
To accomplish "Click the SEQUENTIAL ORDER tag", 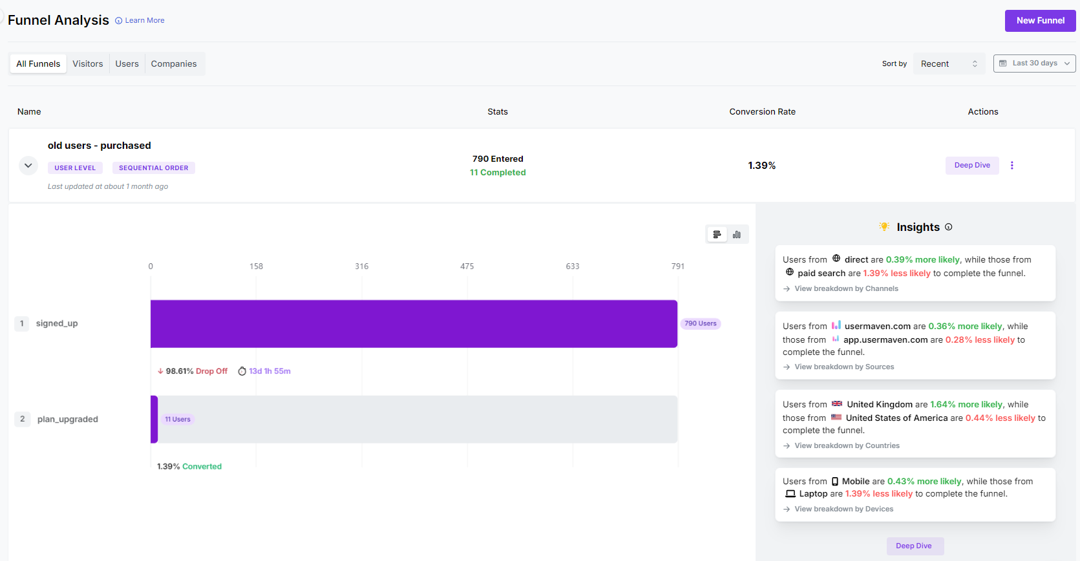I will click(x=154, y=167).
